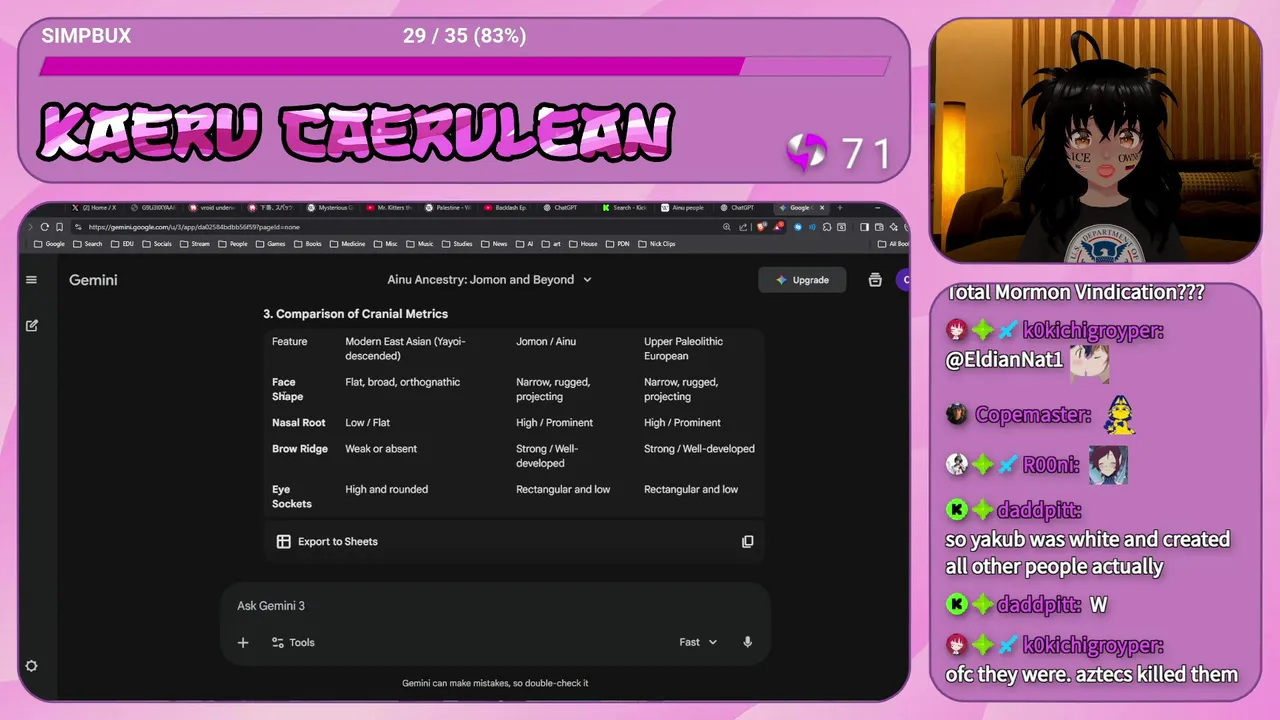Select the 'Flat, broad, orthognathic' table cell
The height and width of the screenshot is (720, 1280).
(x=402, y=382)
